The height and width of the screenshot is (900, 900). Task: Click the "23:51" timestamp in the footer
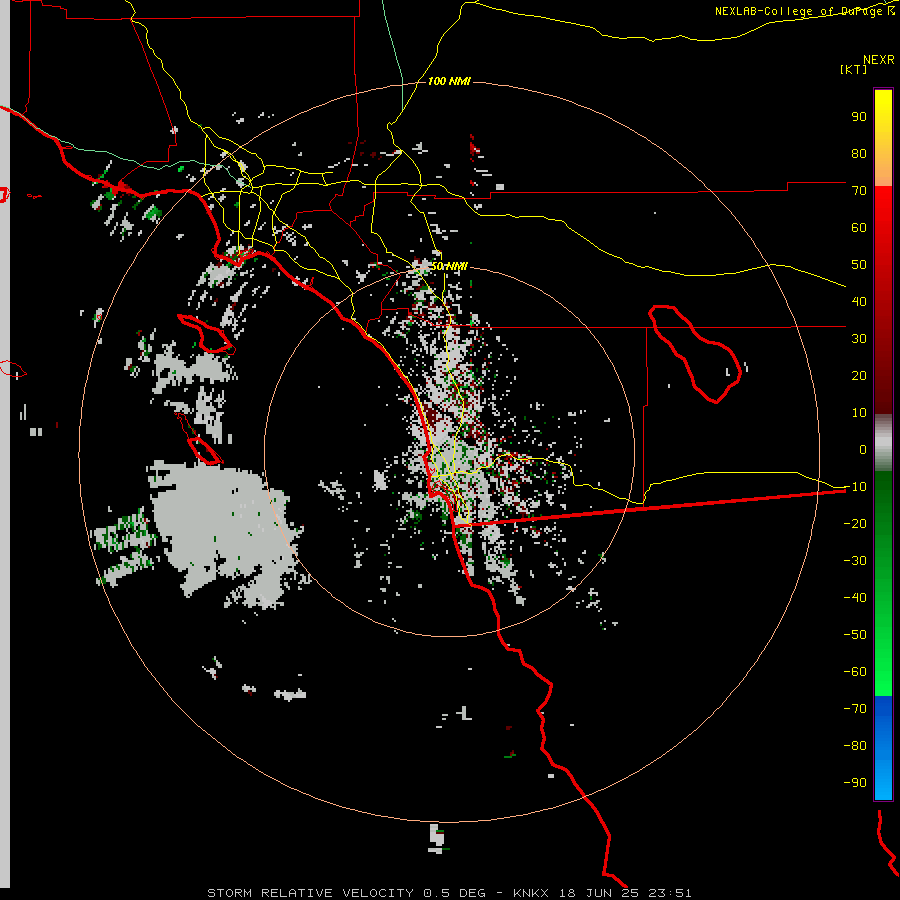pyautogui.click(x=670, y=893)
